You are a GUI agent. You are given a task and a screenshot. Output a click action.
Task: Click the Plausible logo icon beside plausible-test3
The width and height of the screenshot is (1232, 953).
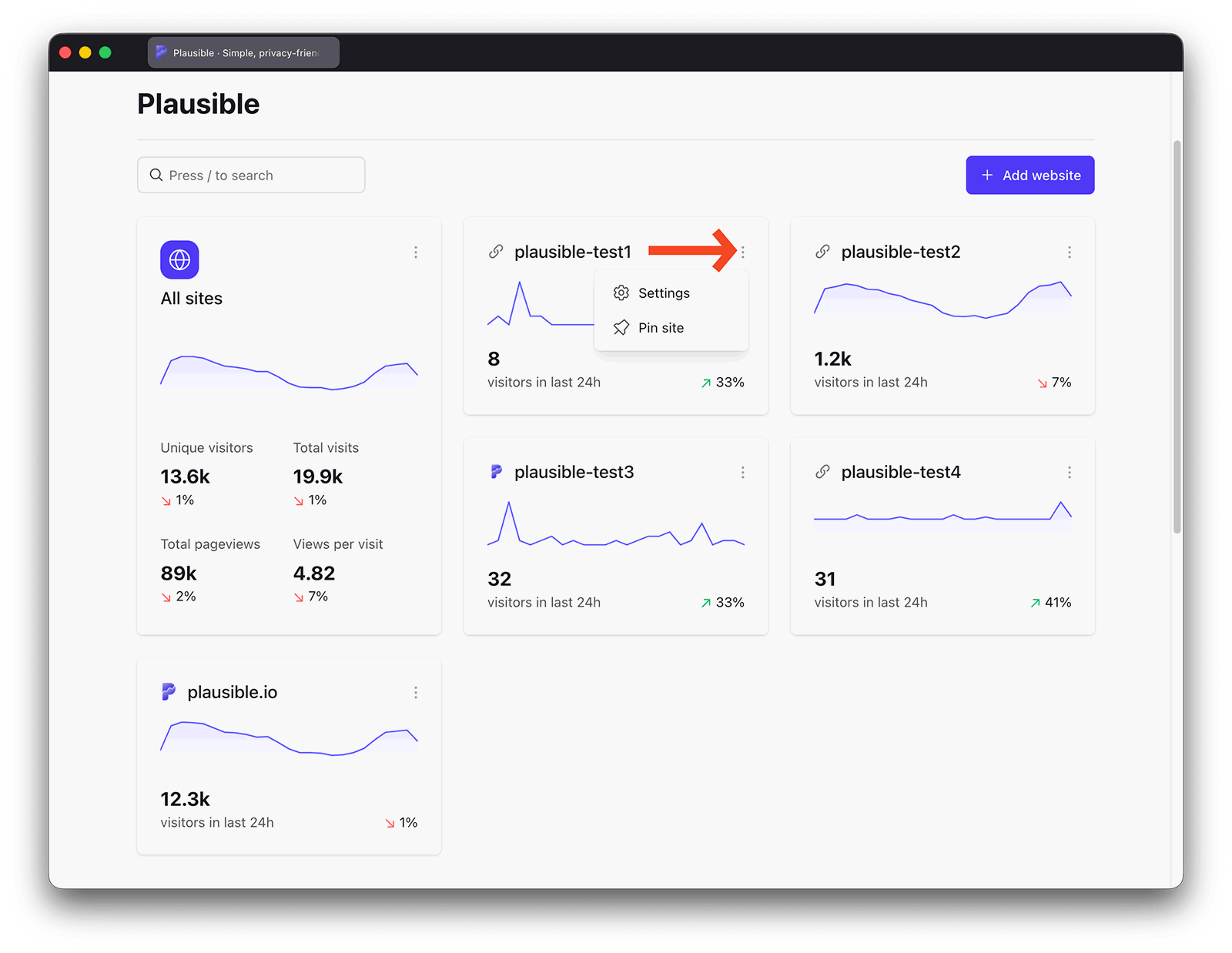[x=497, y=471]
